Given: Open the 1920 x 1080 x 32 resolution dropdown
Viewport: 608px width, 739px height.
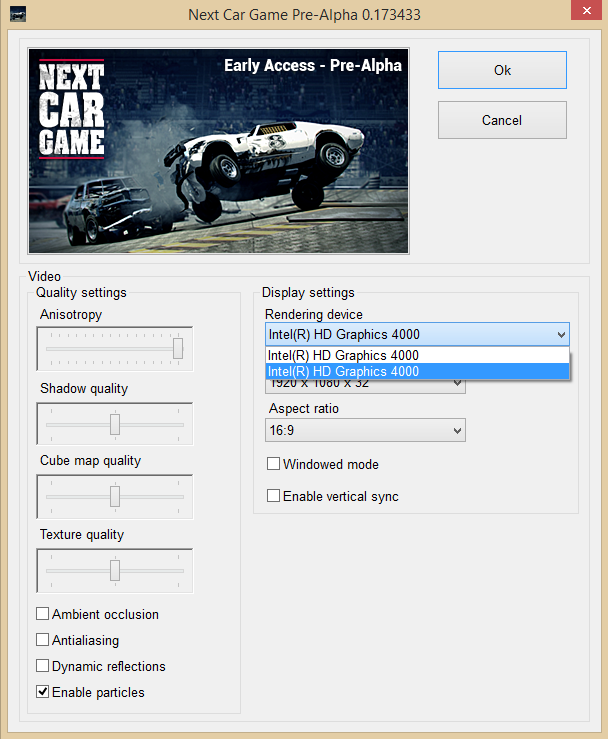Looking at the screenshot, I should coord(365,386).
